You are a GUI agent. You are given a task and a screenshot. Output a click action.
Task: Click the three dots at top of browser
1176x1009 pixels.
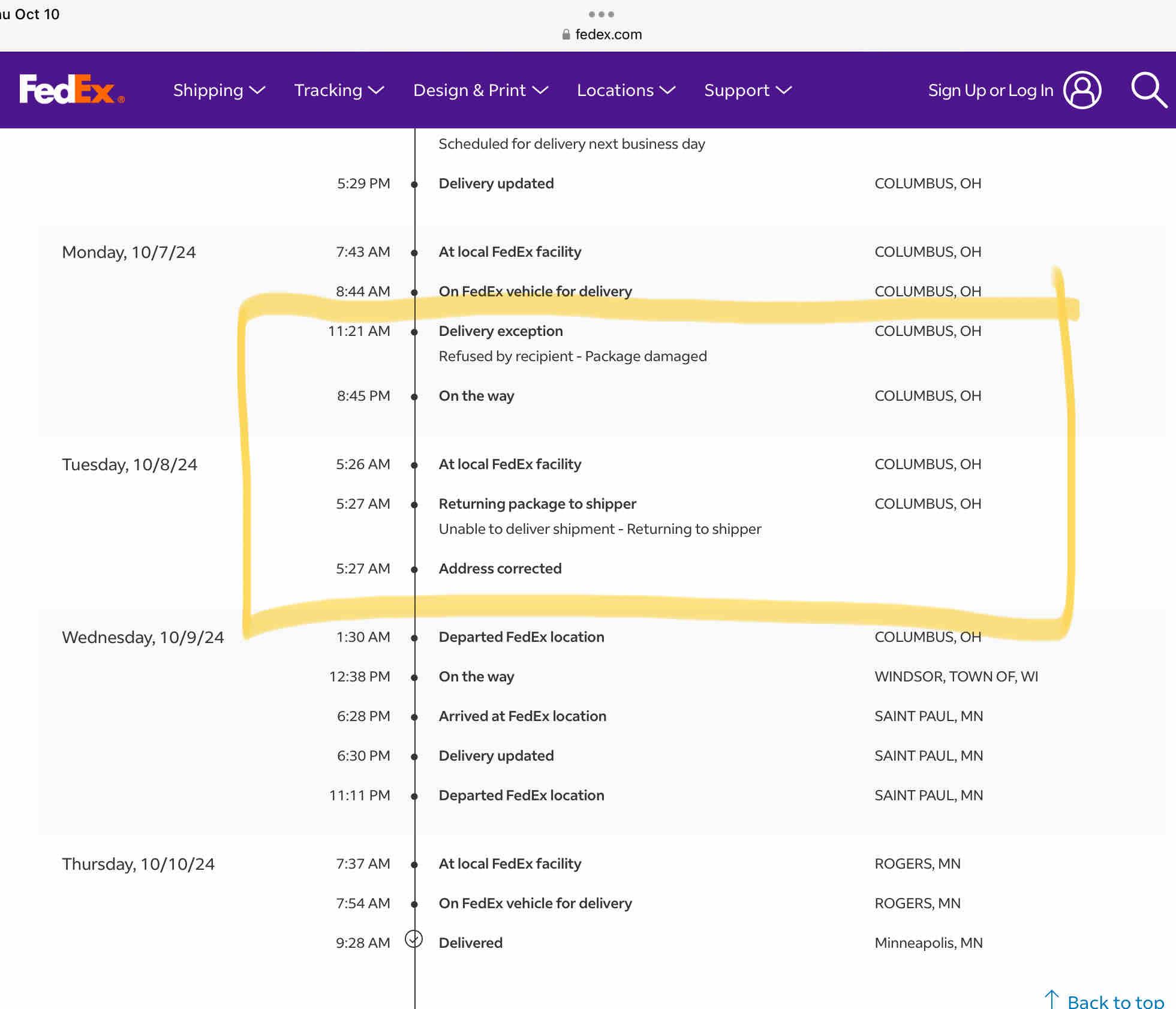601,14
